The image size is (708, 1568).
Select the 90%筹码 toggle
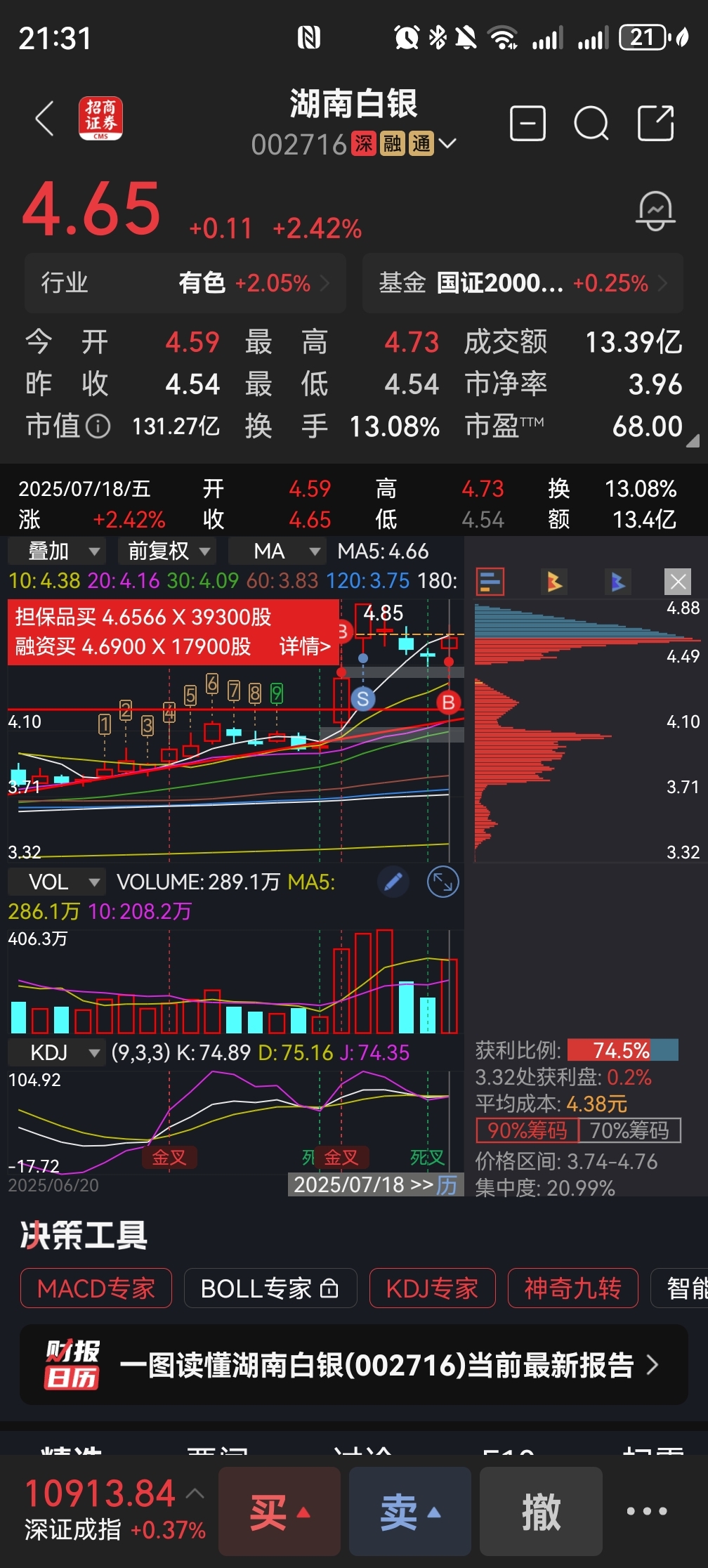(x=527, y=1130)
